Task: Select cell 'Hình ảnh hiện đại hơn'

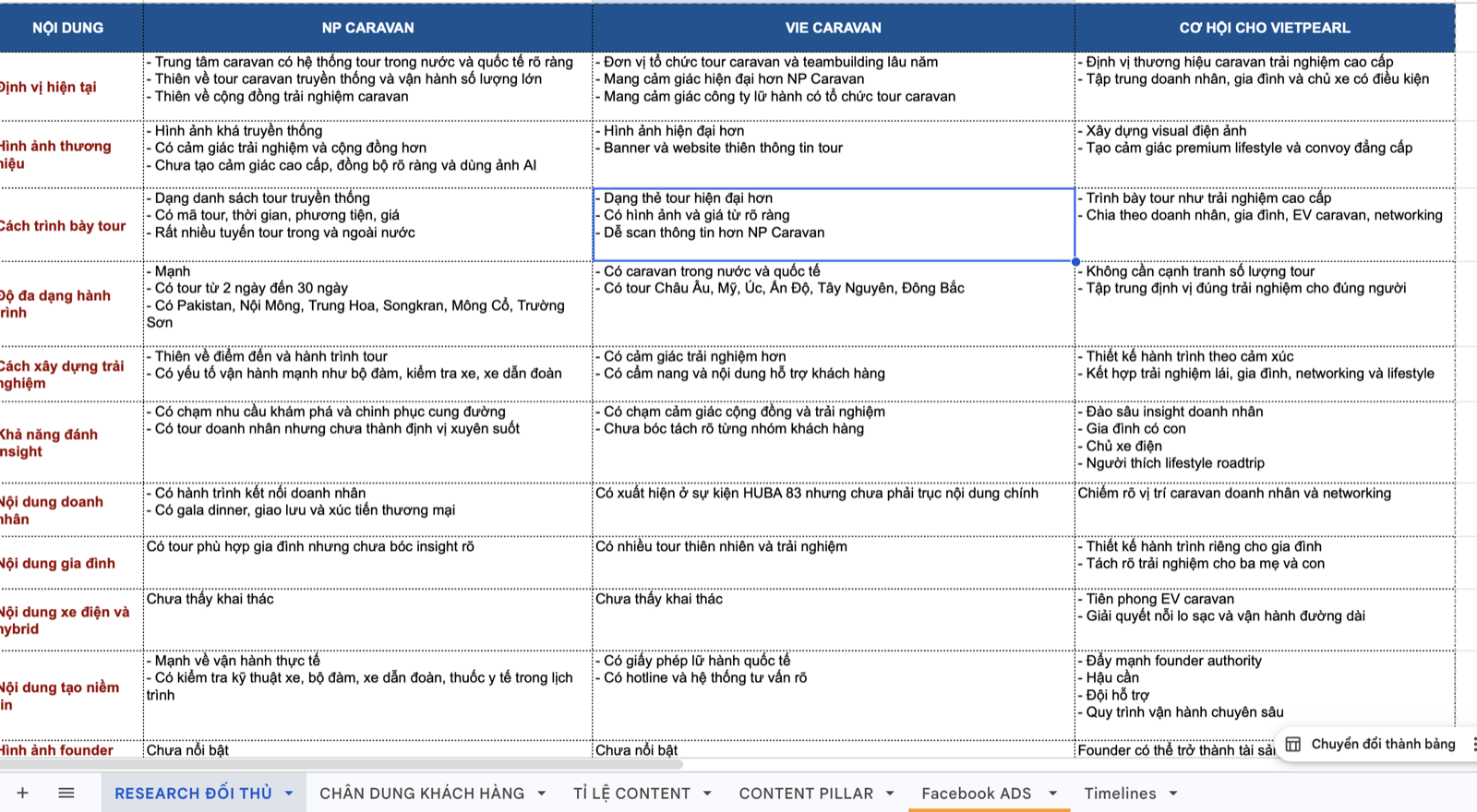Action: click(x=834, y=154)
